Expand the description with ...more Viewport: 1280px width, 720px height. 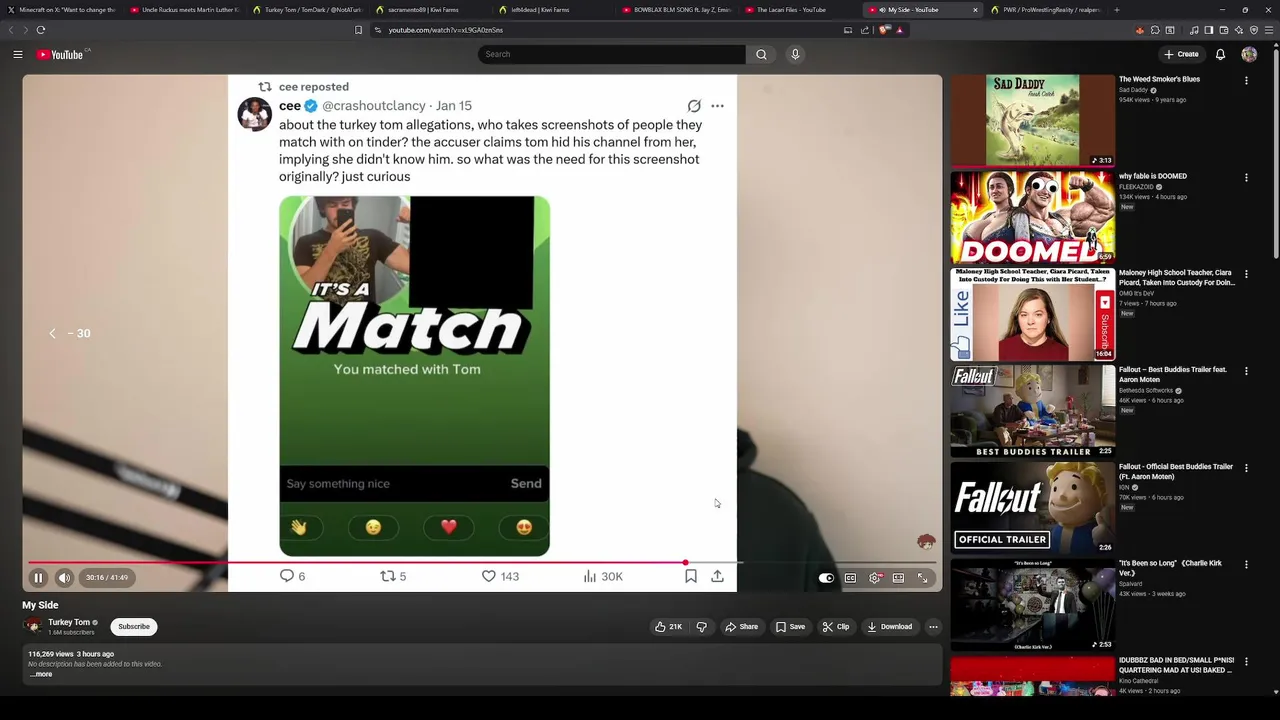(41, 674)
